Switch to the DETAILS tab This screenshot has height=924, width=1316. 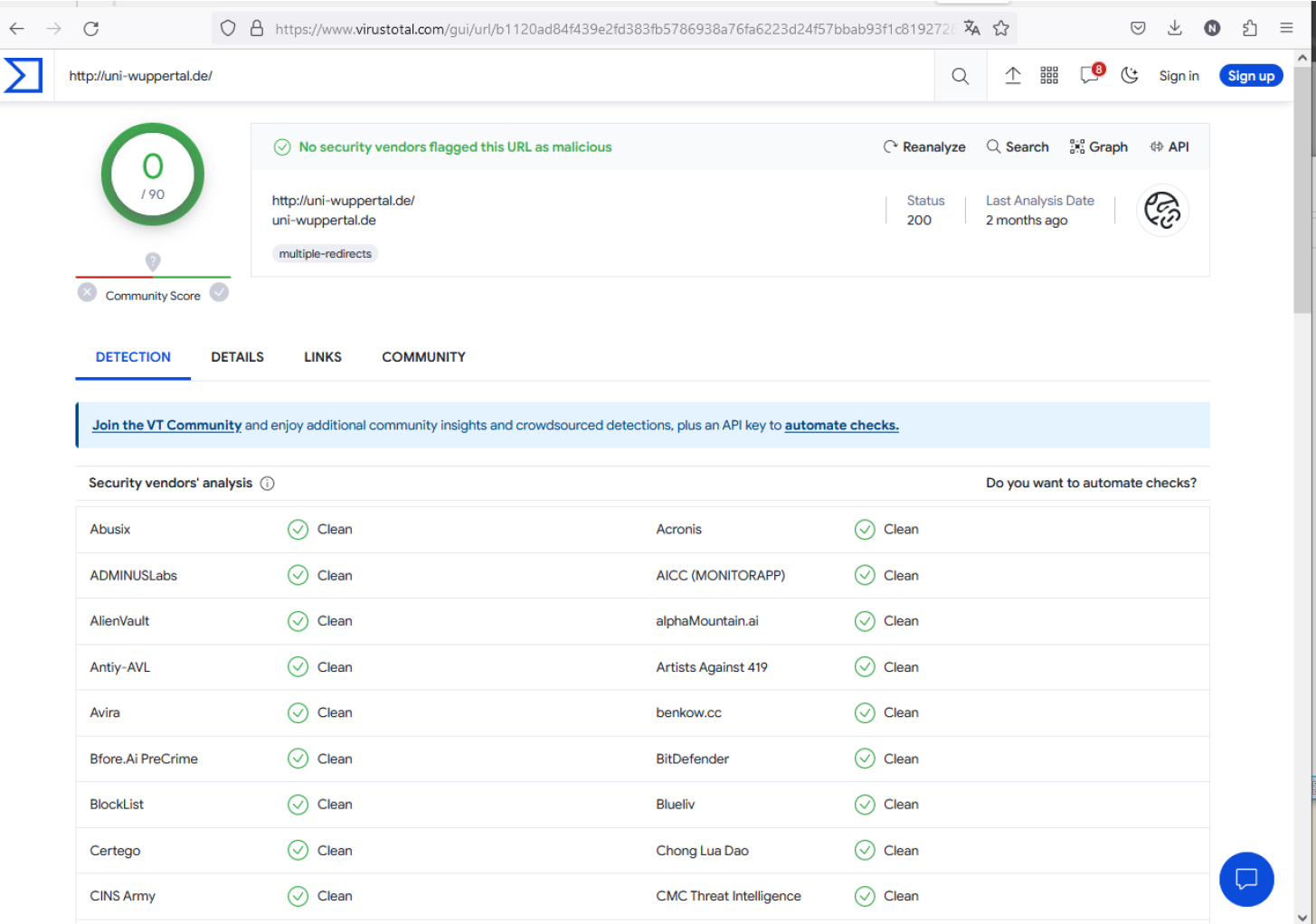[237, 357]
